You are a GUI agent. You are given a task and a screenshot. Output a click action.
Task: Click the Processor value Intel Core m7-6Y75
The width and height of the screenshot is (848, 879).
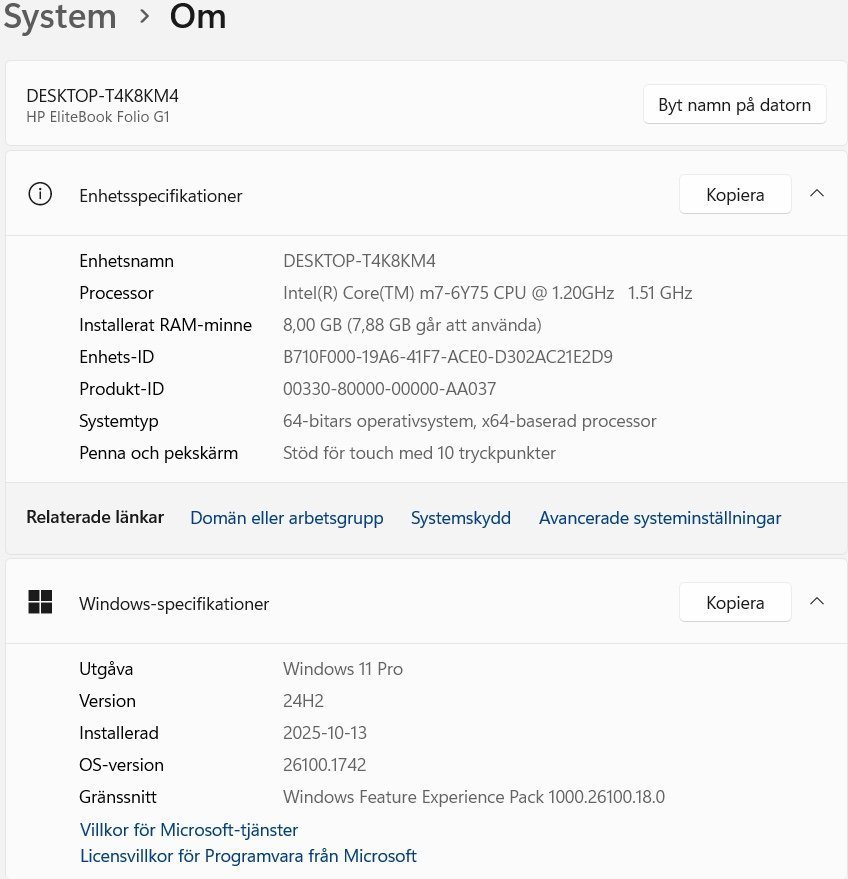click(488, 293)
